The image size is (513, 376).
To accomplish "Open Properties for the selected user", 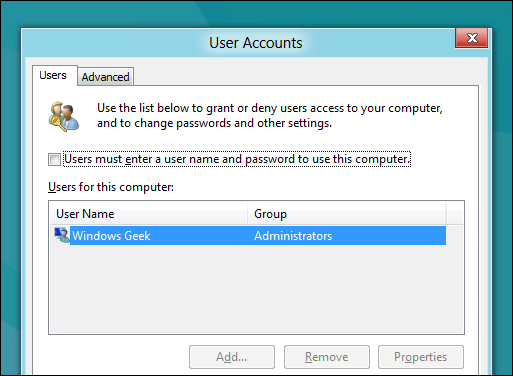I will click(421, 357).
